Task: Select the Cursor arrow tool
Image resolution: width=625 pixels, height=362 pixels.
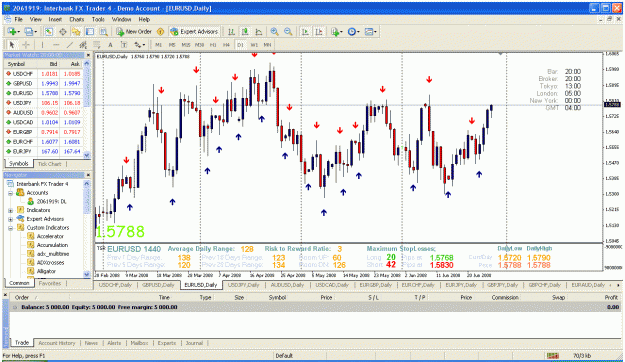Action: [x=12, y=45]
